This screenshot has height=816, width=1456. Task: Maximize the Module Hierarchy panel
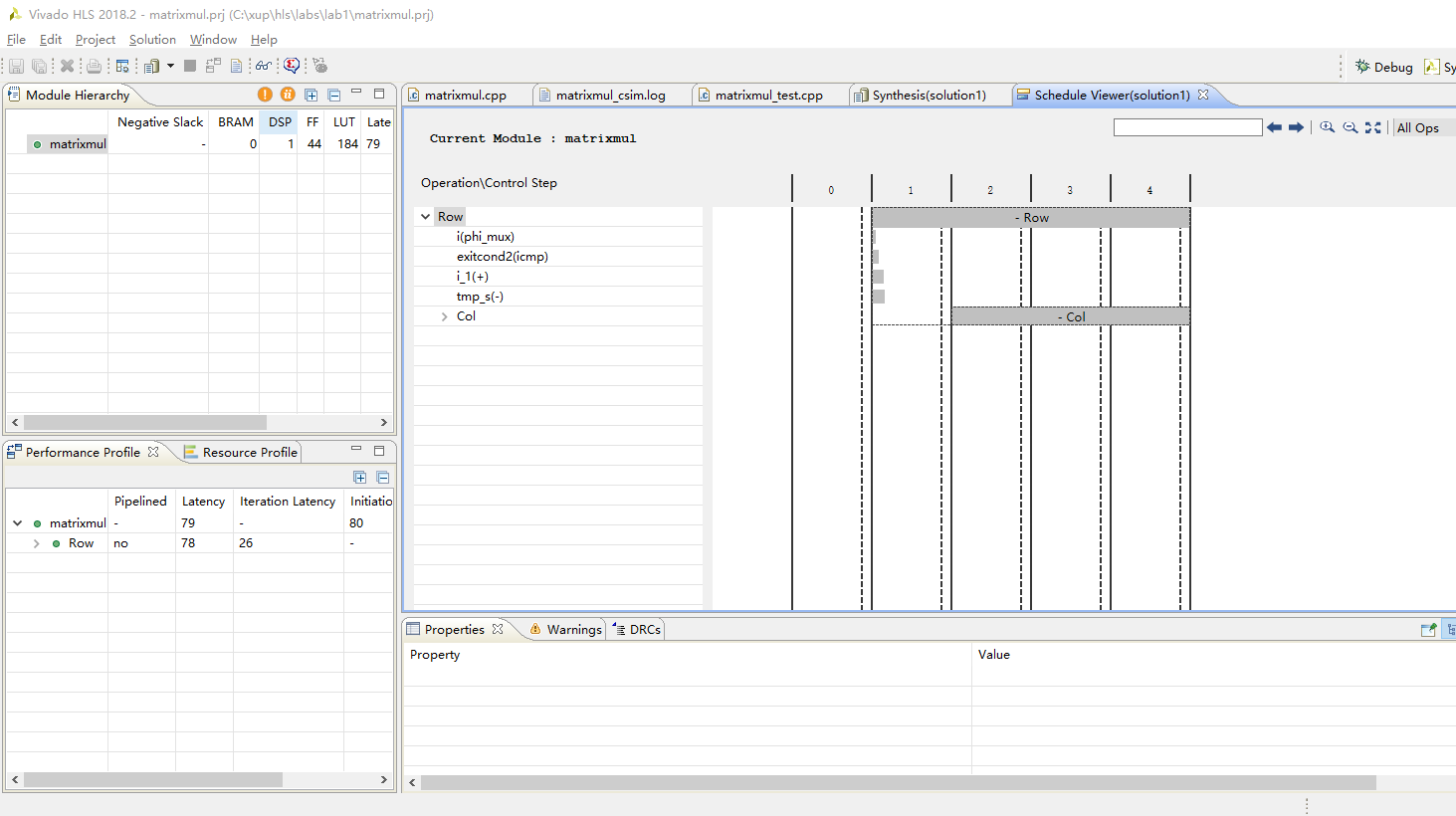379,94
